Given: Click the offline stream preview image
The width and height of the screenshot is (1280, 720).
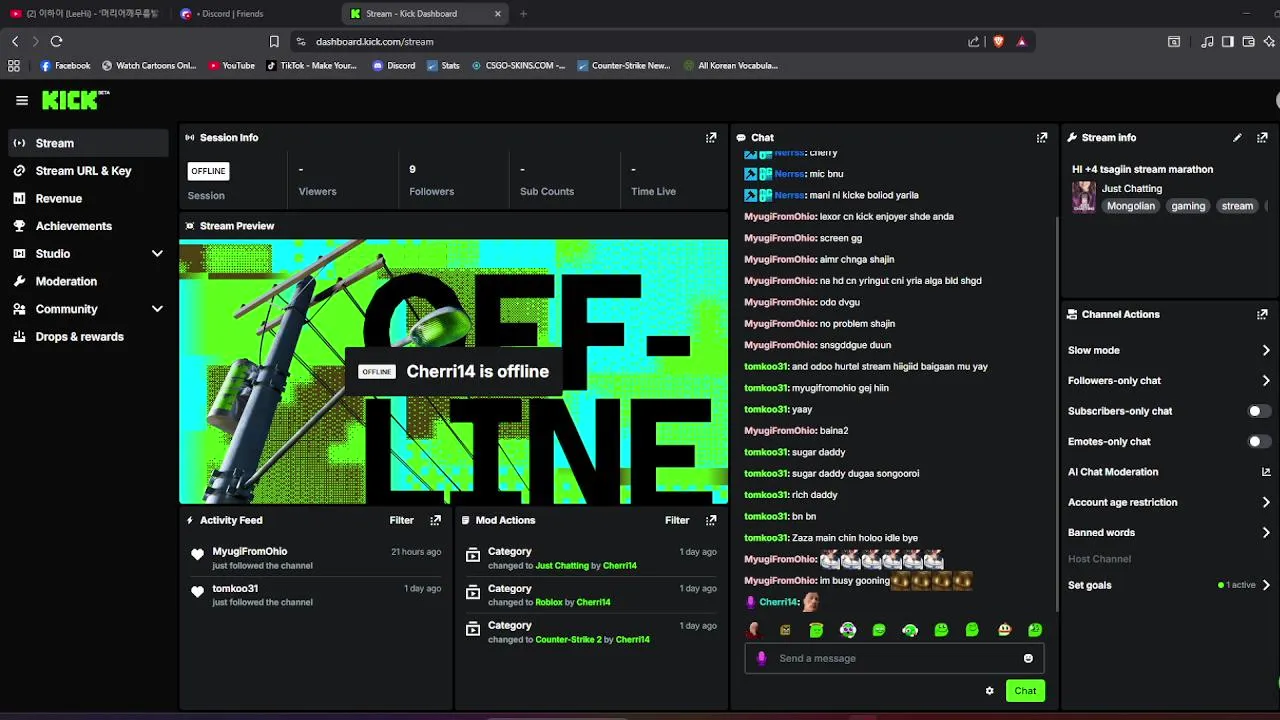Looking at the screenshot, I should (x=453, y=371).
